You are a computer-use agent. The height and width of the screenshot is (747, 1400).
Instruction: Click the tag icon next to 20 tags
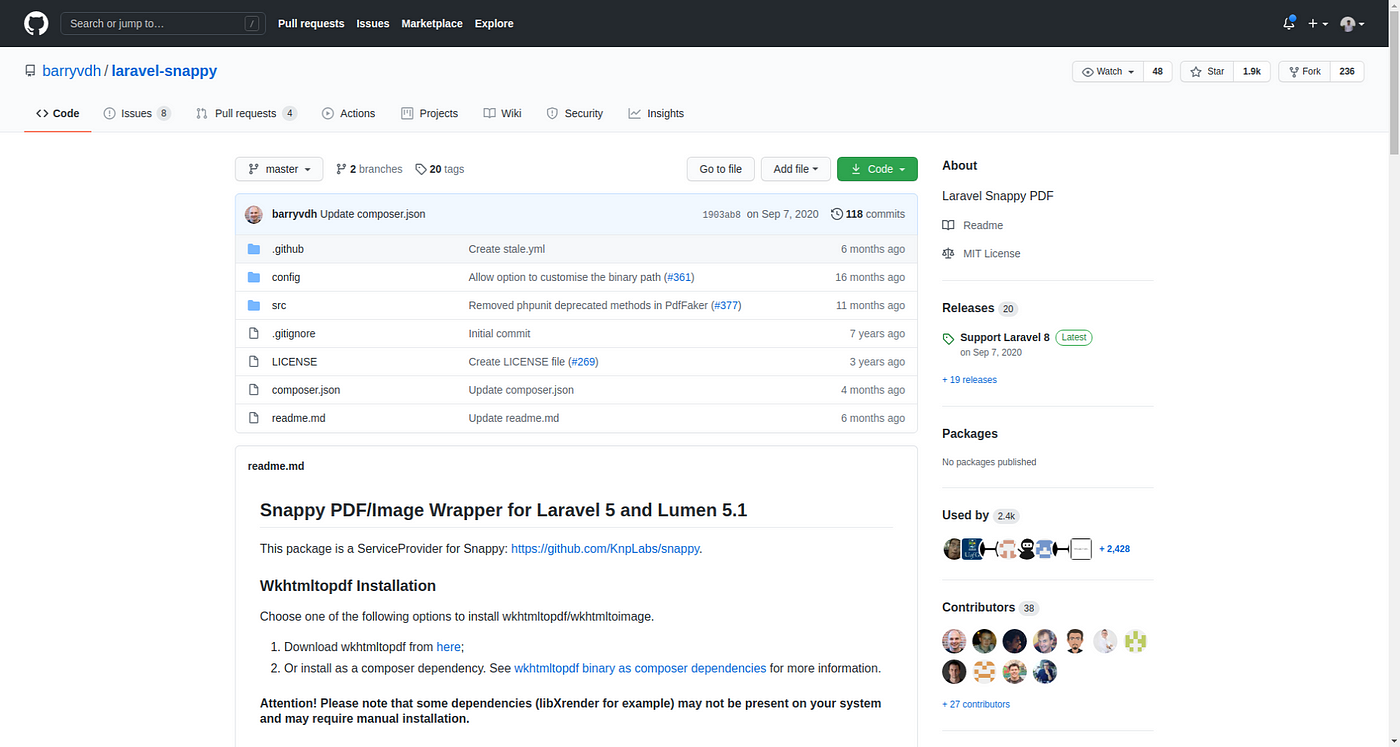click(421, 169)
